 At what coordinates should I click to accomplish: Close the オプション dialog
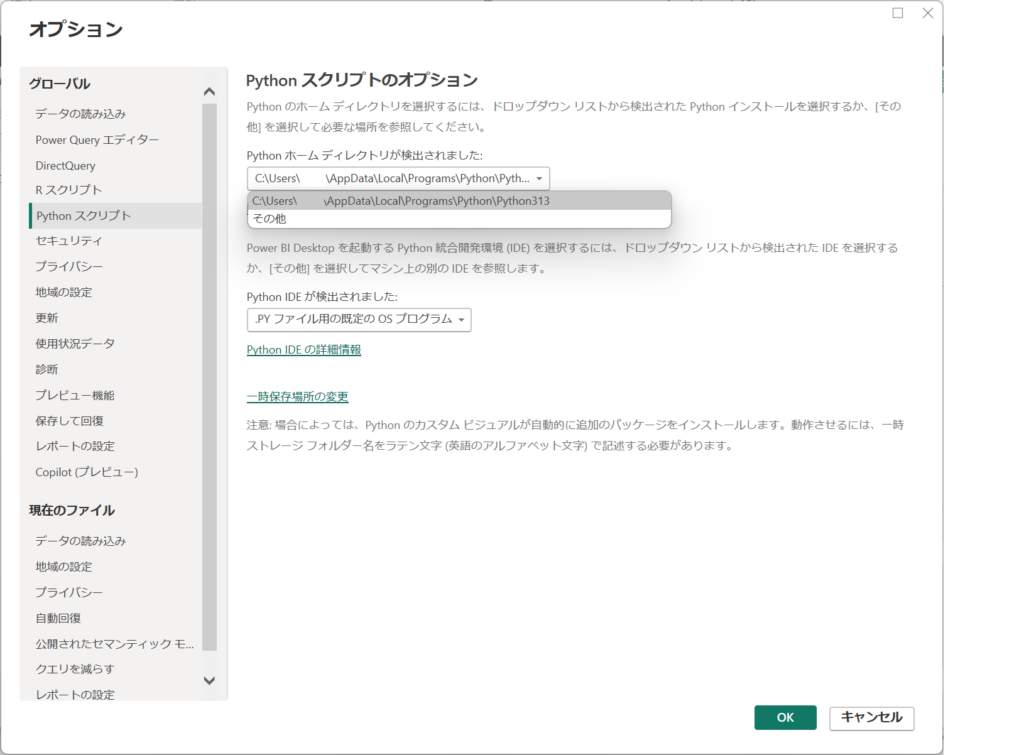point(927,13)
